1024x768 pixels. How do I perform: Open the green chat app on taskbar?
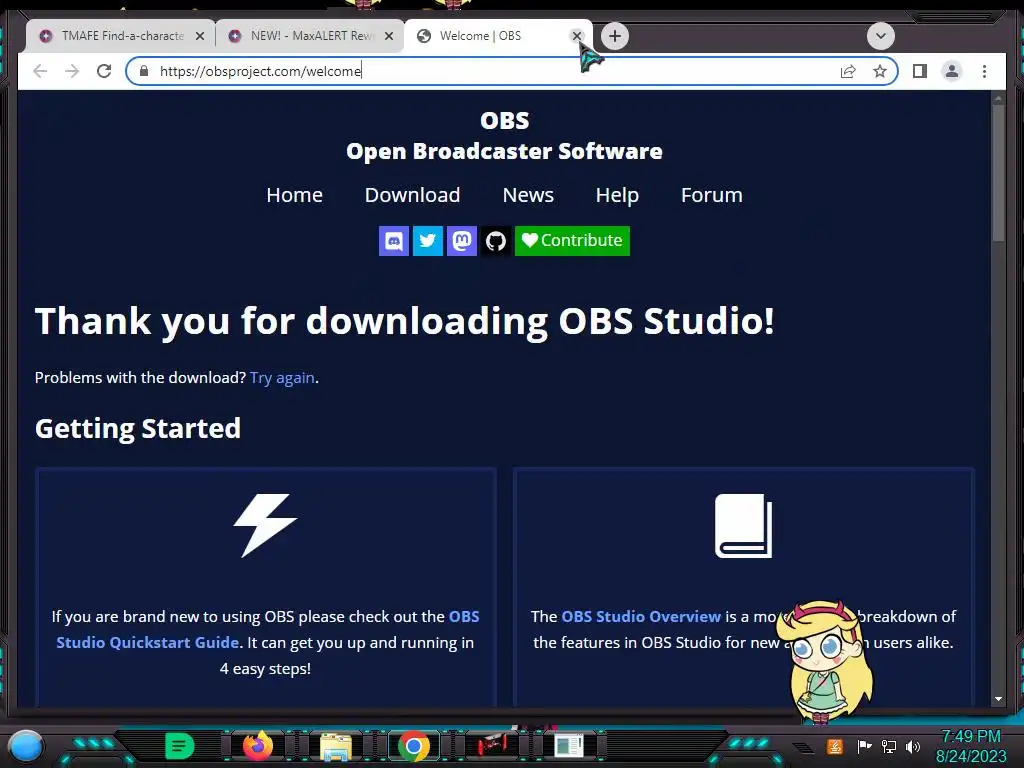(180, 746)
